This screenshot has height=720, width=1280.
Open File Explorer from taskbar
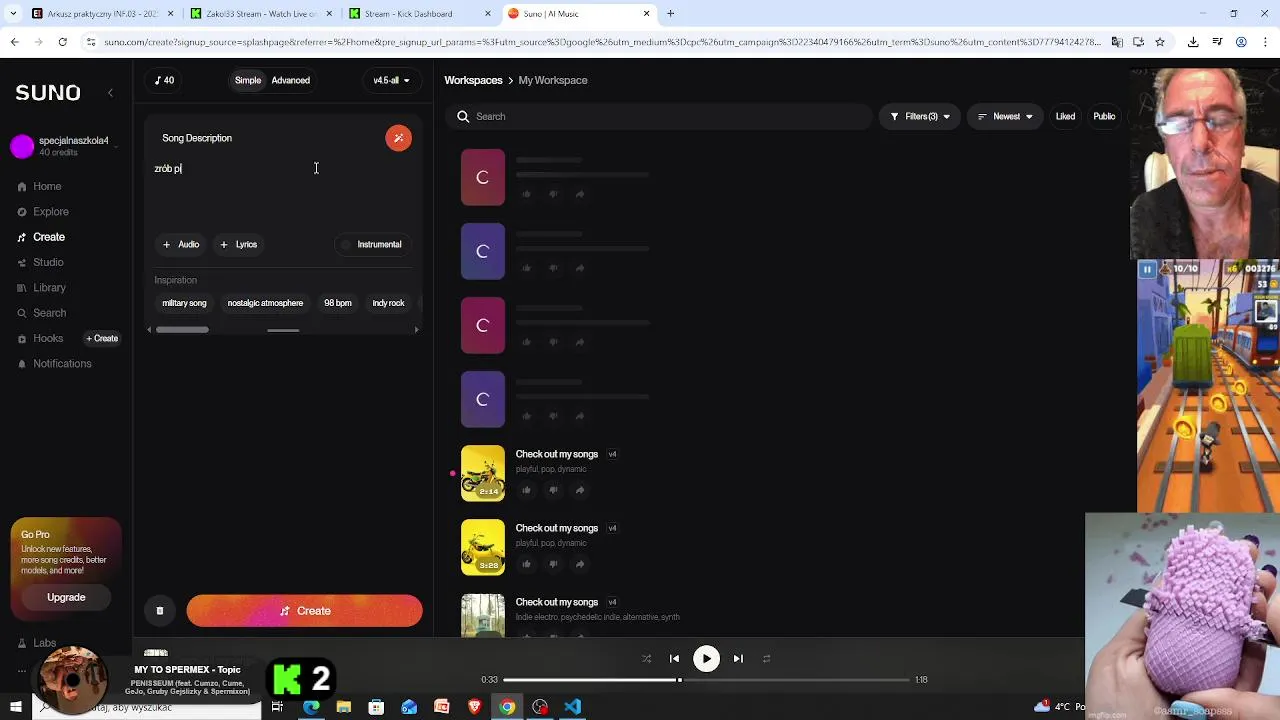click(x=343, y=707)
